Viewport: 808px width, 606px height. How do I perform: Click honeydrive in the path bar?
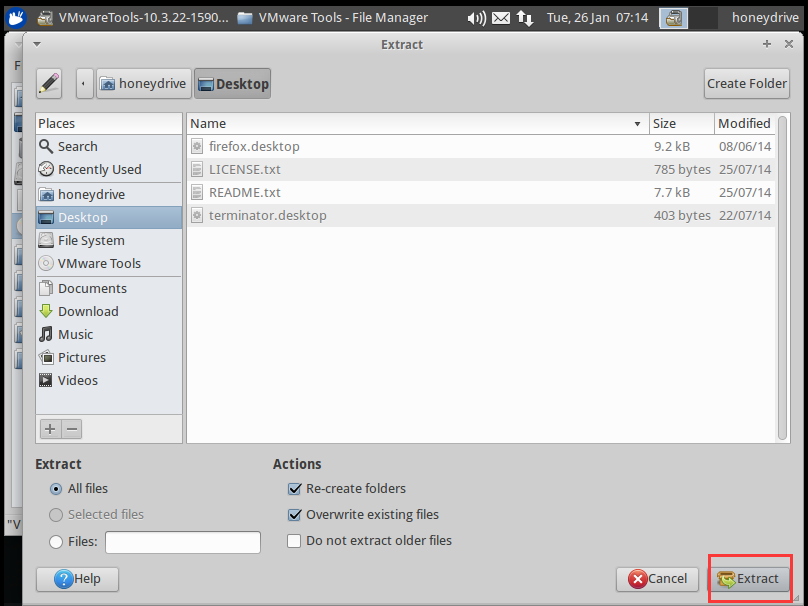point(144,83)
